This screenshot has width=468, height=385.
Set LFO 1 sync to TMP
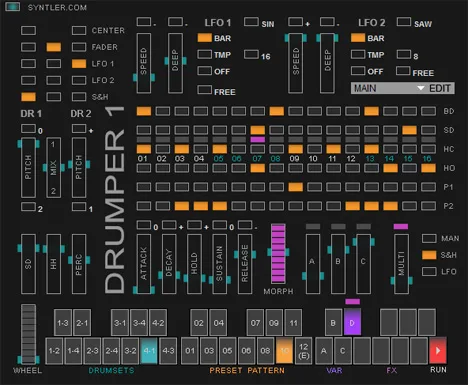click(204, 54)
